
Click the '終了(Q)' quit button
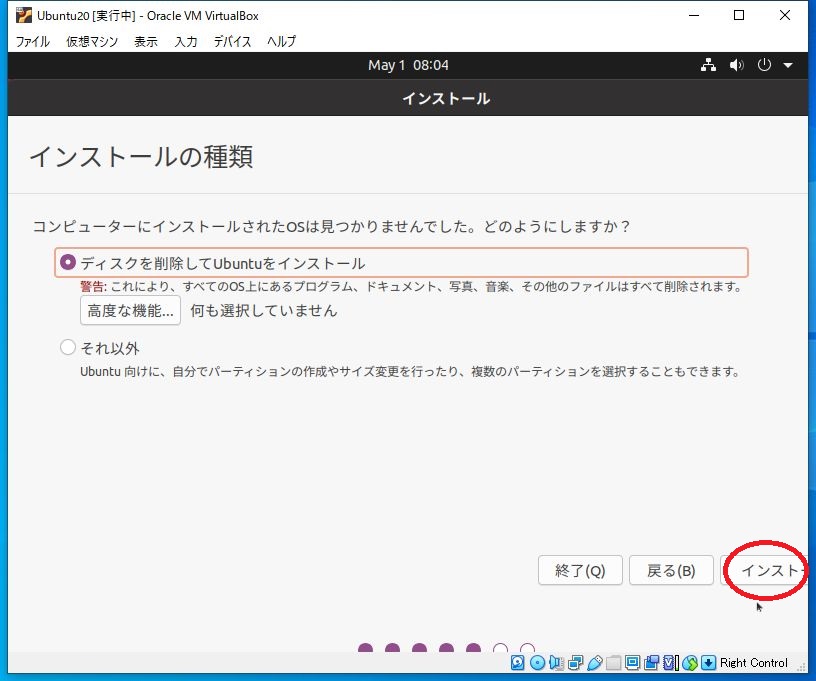(x=580, y=570)
